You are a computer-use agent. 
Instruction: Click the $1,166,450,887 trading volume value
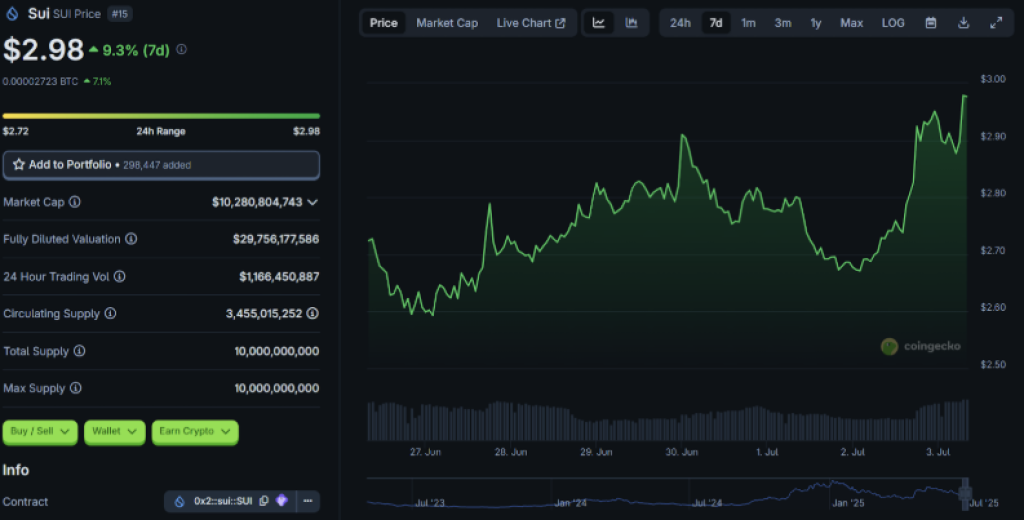pyautogui.click(x=279, y=277)
